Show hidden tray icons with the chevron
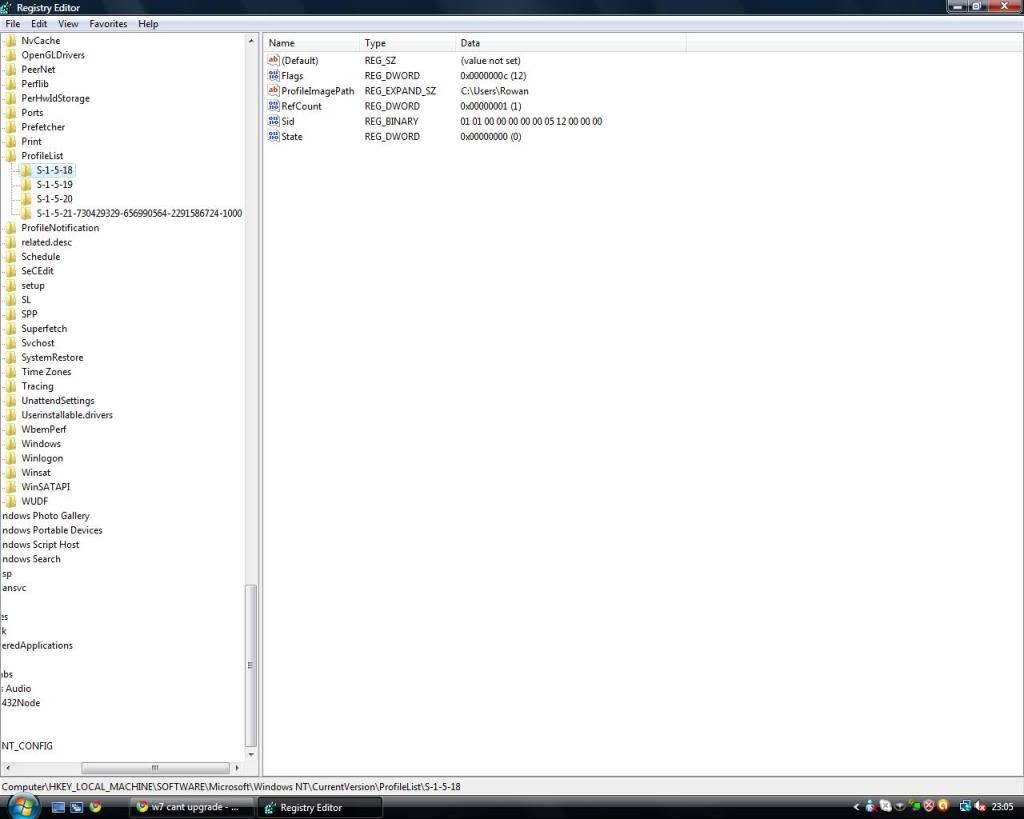 pos(856,807)
